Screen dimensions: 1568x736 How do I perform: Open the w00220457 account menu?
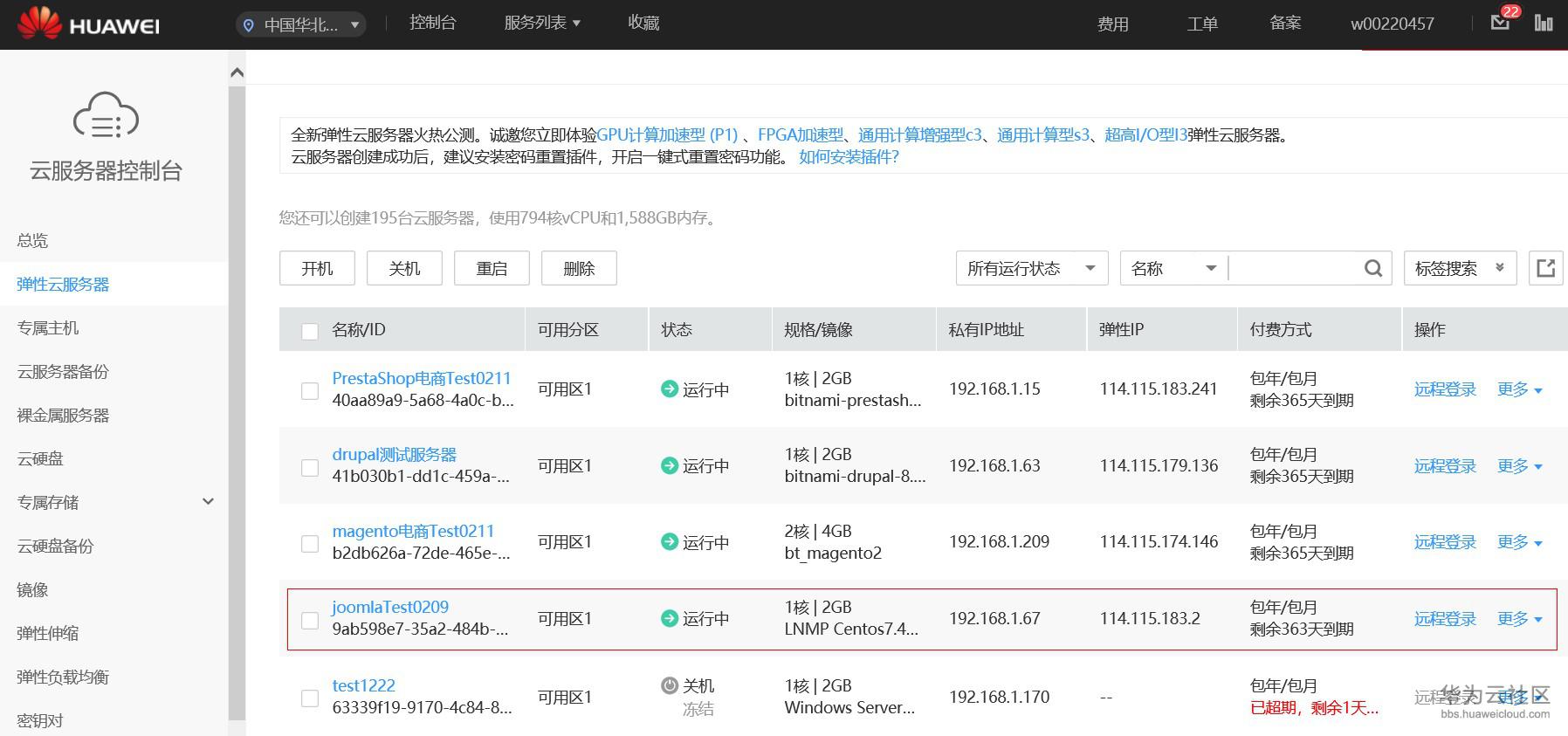(x=1393, y=24)
